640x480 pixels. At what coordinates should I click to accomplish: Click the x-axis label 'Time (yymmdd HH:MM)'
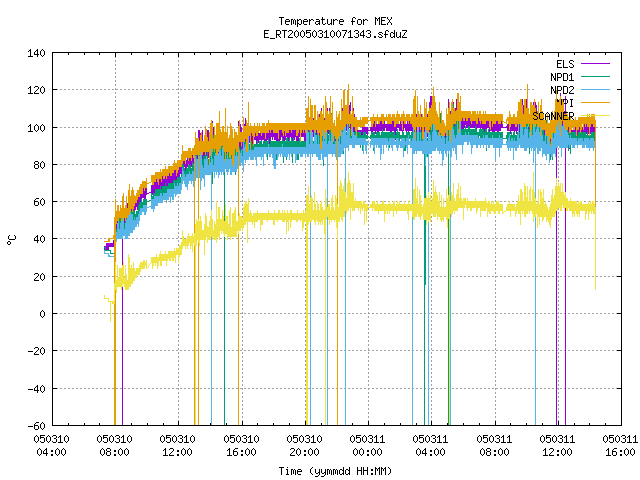click(x=335, y=471)
